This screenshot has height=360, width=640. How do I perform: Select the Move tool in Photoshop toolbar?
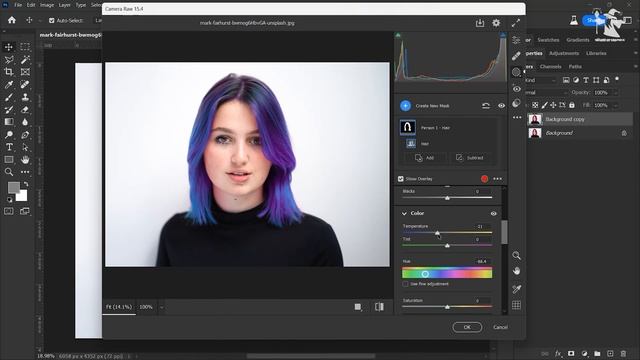pos(9,47)
